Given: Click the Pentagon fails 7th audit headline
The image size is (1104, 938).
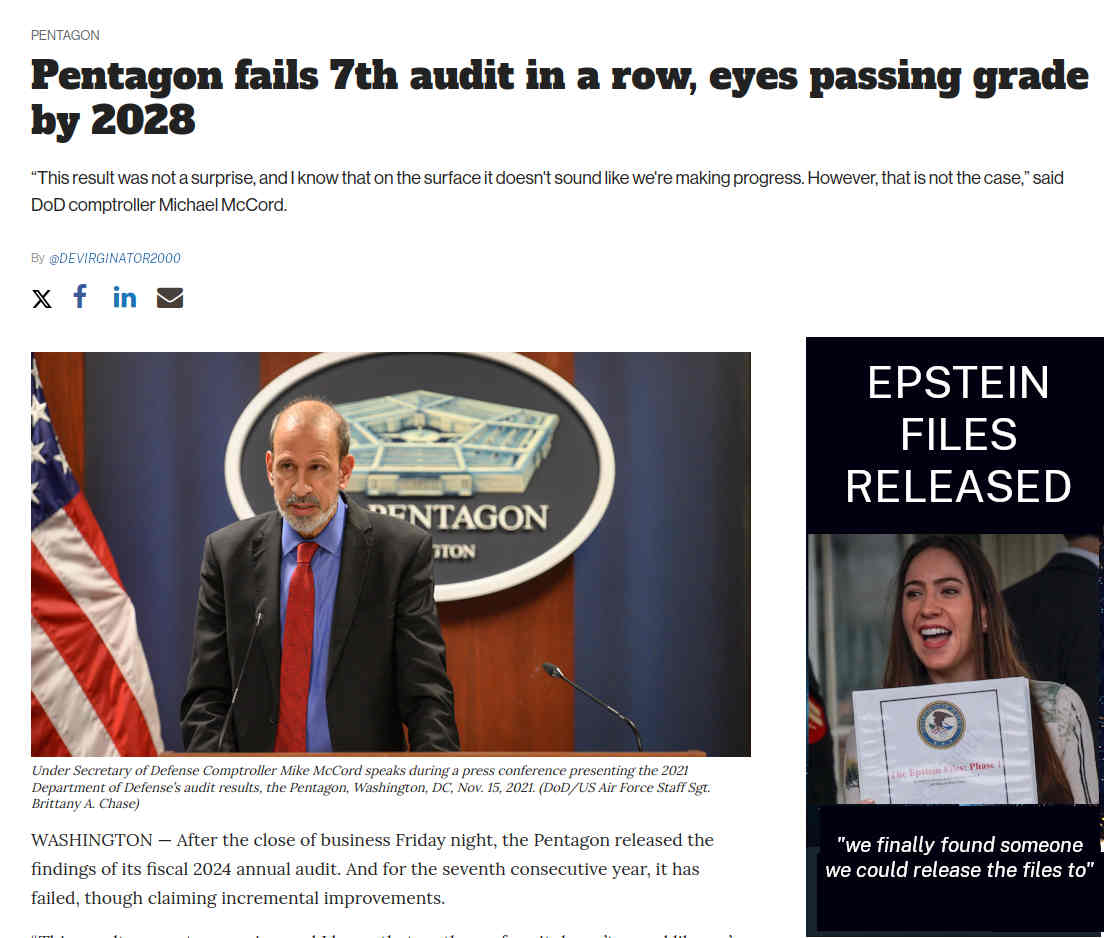Looking at the screenshot, I should (560, 97).
